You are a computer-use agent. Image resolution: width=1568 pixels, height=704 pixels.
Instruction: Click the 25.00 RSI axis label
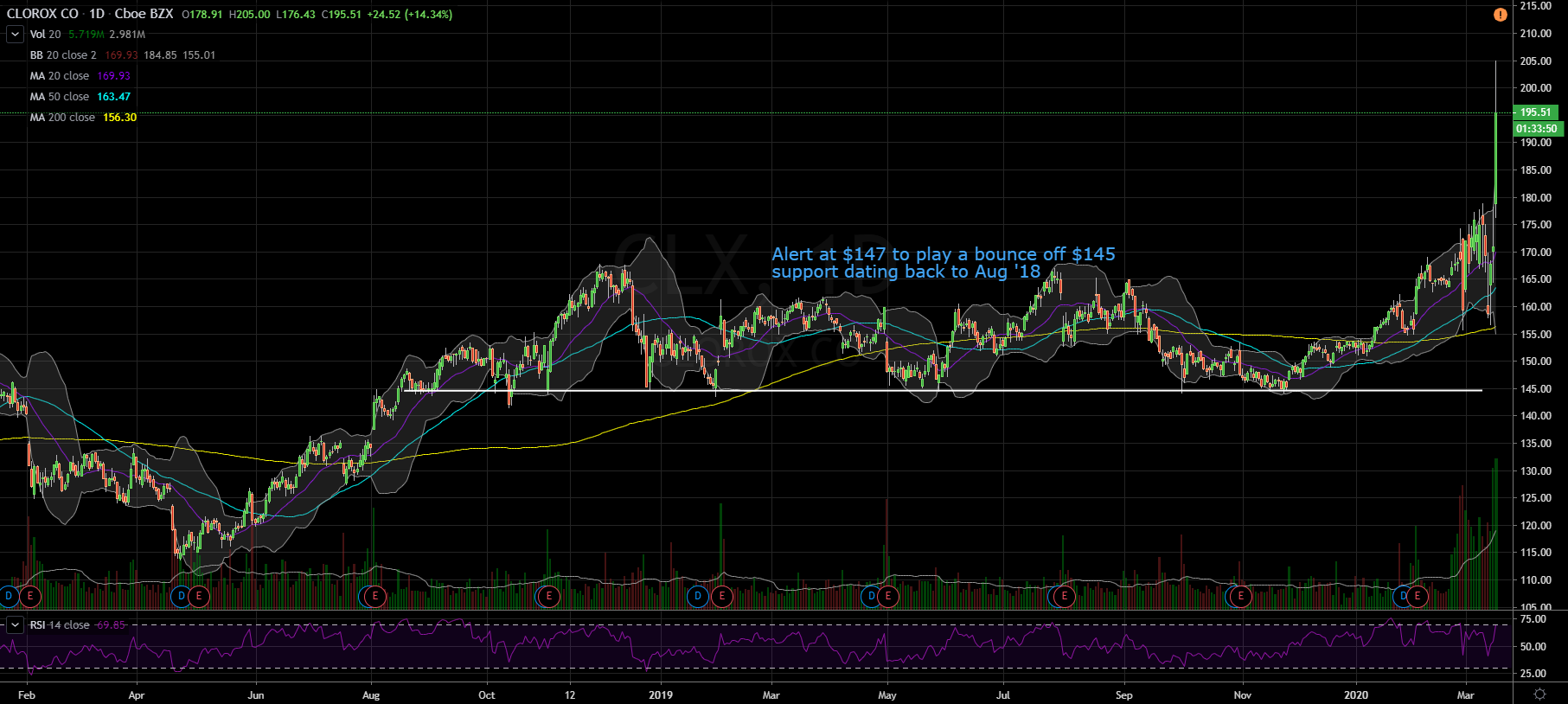tap(1533, 673)
